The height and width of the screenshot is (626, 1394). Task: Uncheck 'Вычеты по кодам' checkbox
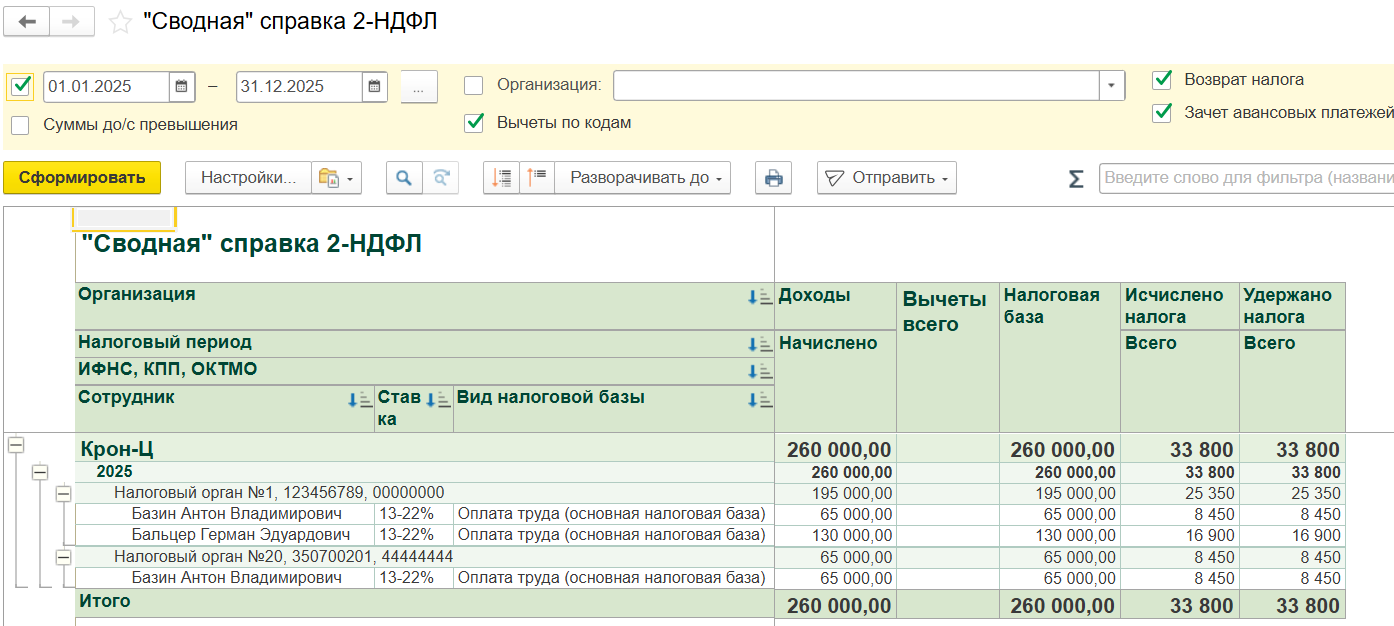tap(474, 123)
